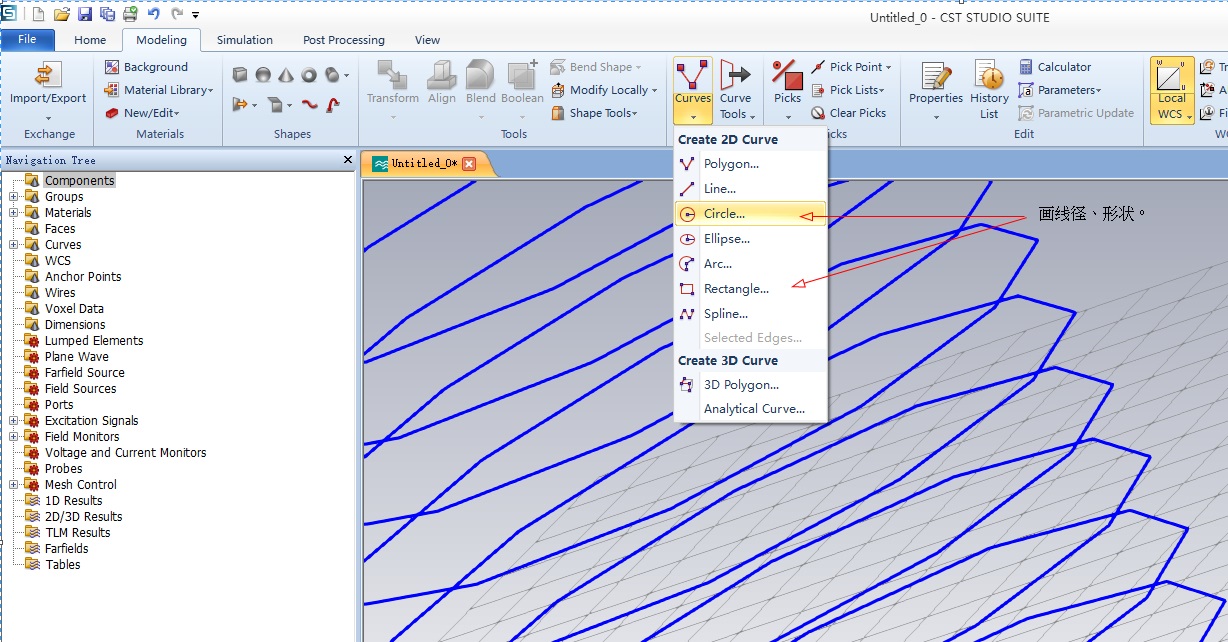Expand the Curves node in Navigation Tree
This screenshot has height=642, width=1228.
(14, 245)
